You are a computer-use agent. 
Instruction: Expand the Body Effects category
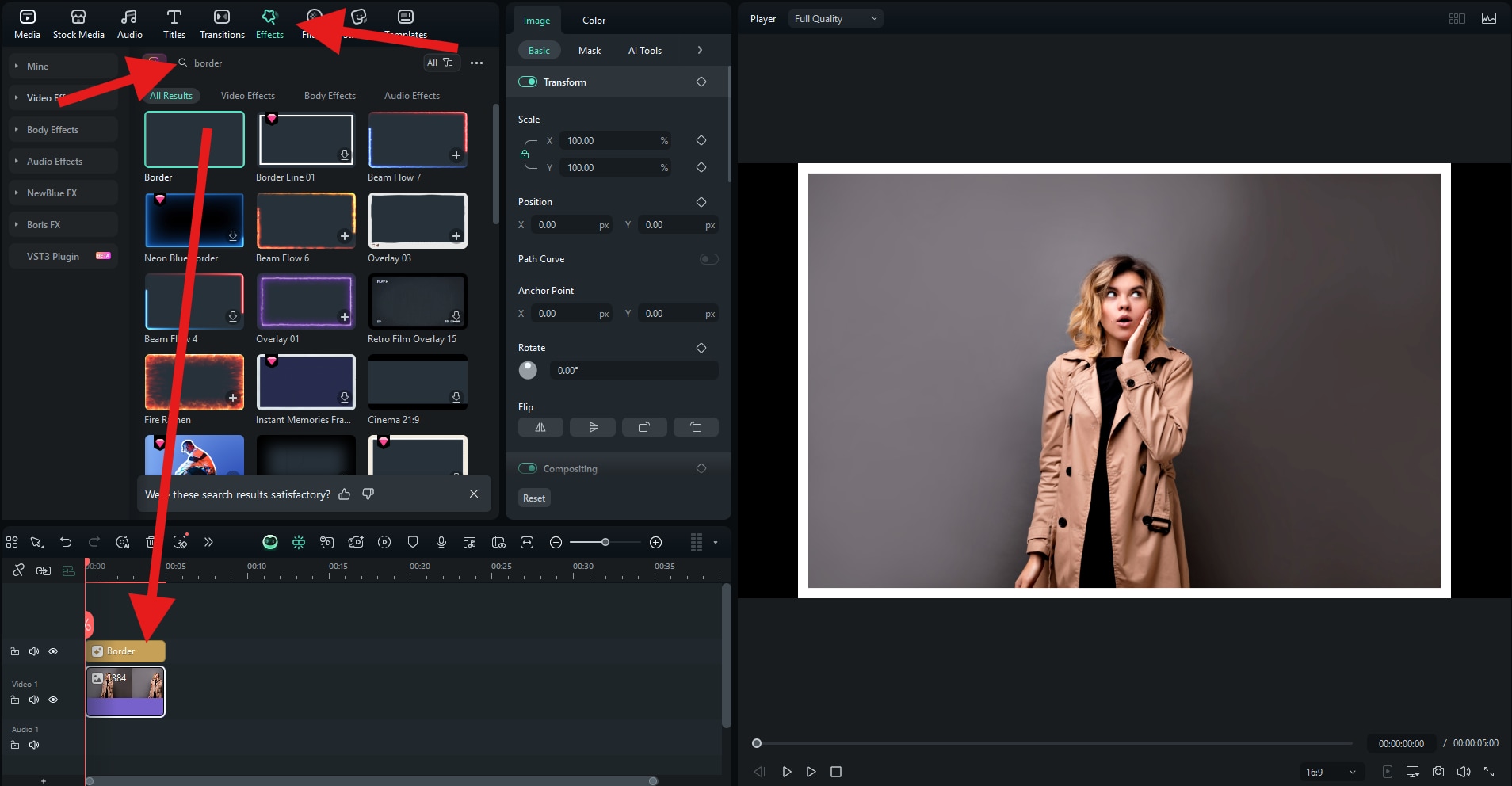[x=53, y=130]
